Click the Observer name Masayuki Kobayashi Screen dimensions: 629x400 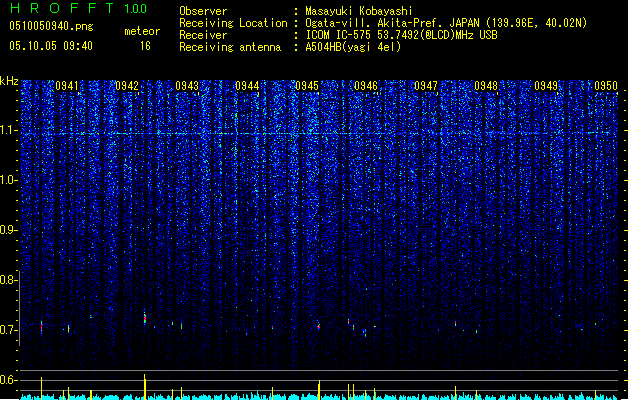(x=359, y=11)
